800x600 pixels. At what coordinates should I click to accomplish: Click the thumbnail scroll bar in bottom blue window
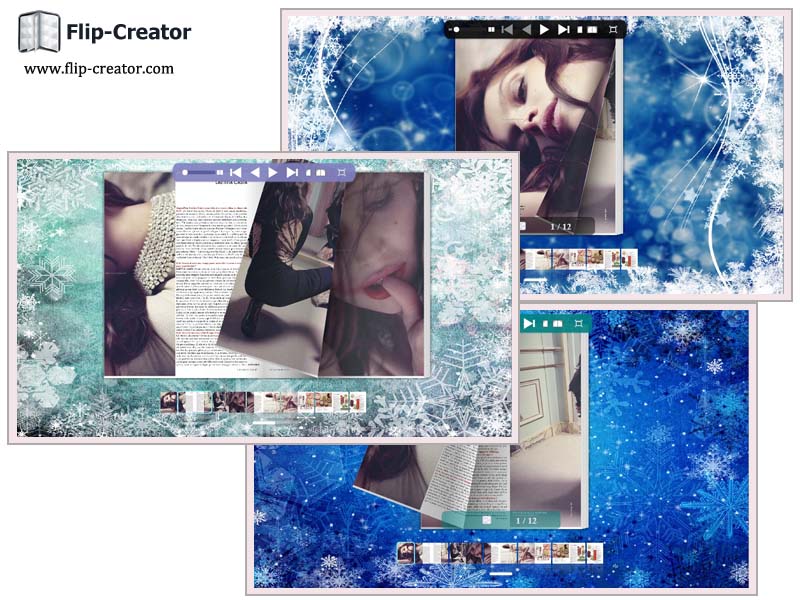[x=501, y=573]
